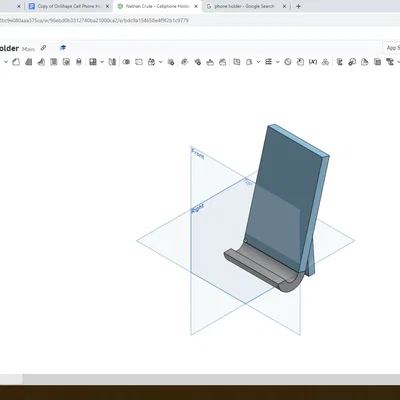Click the Main branch label

click(28, 49)
